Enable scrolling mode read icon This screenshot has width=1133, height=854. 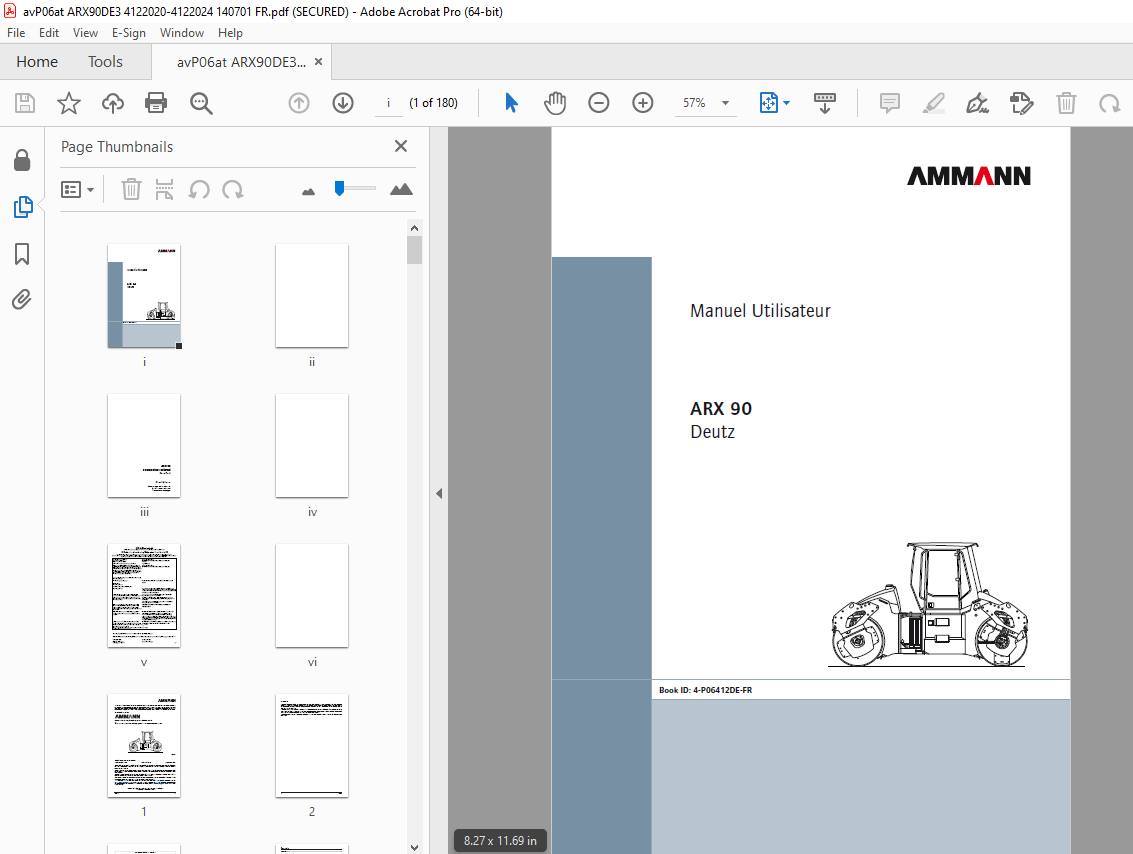click(x=824, y=103)
